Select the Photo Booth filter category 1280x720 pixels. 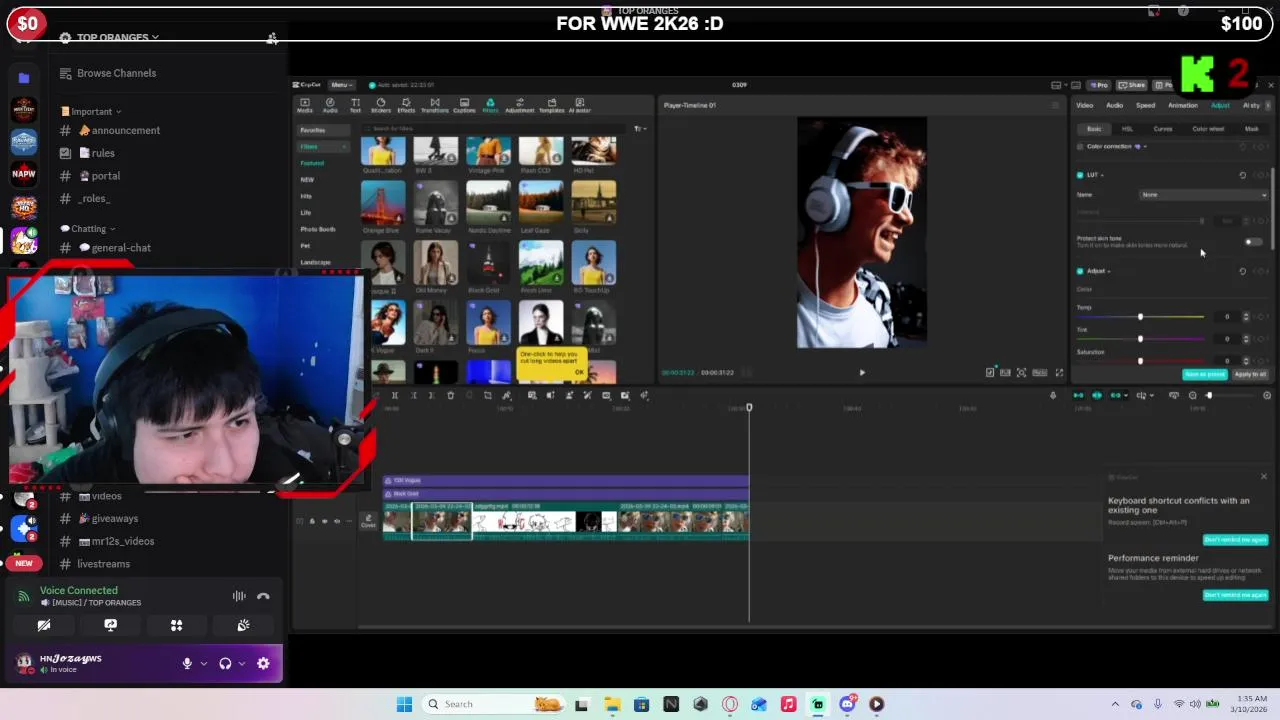tap(318, 229)
